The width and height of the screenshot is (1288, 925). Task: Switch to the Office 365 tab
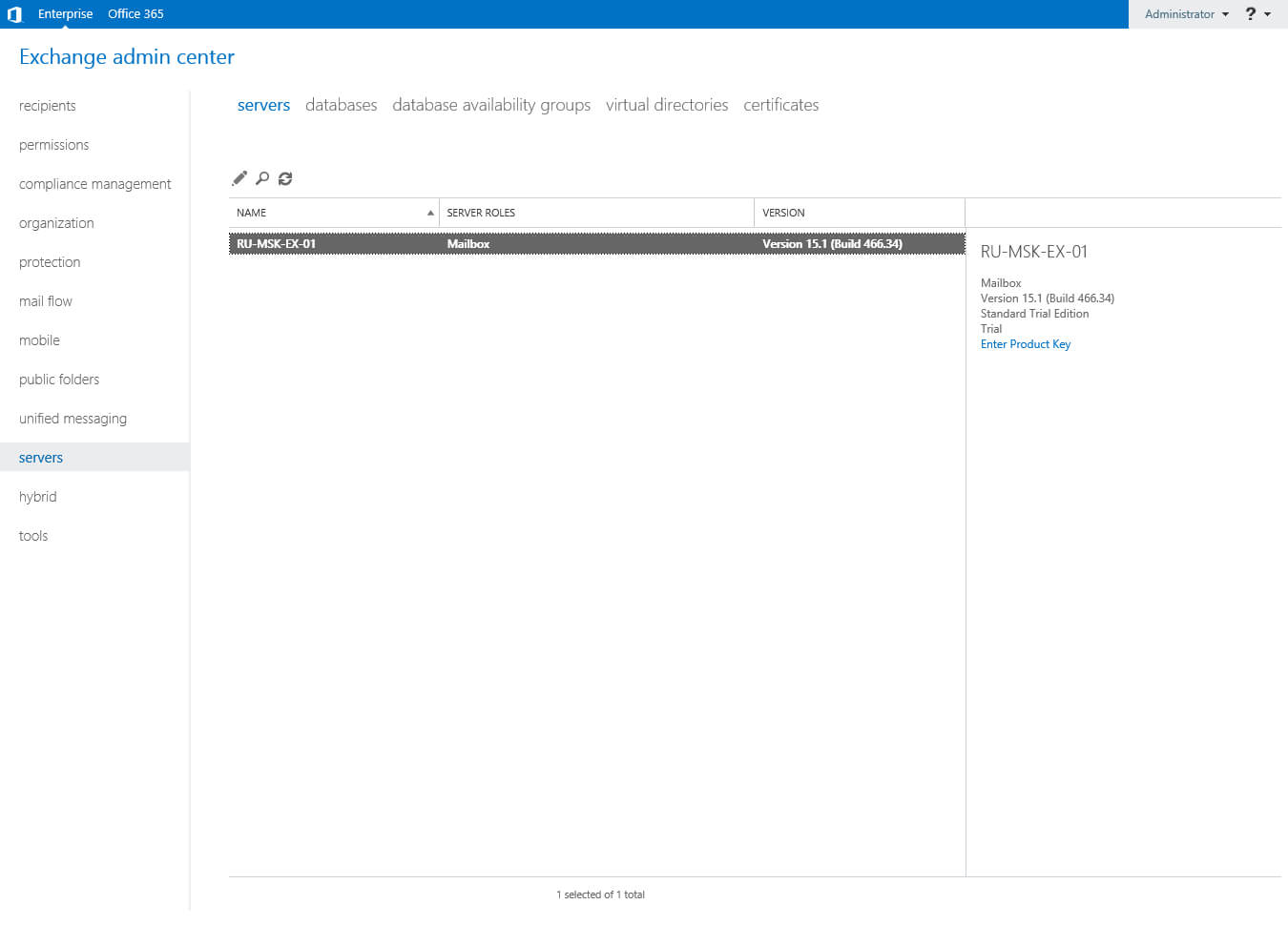(x=135, y=14)
